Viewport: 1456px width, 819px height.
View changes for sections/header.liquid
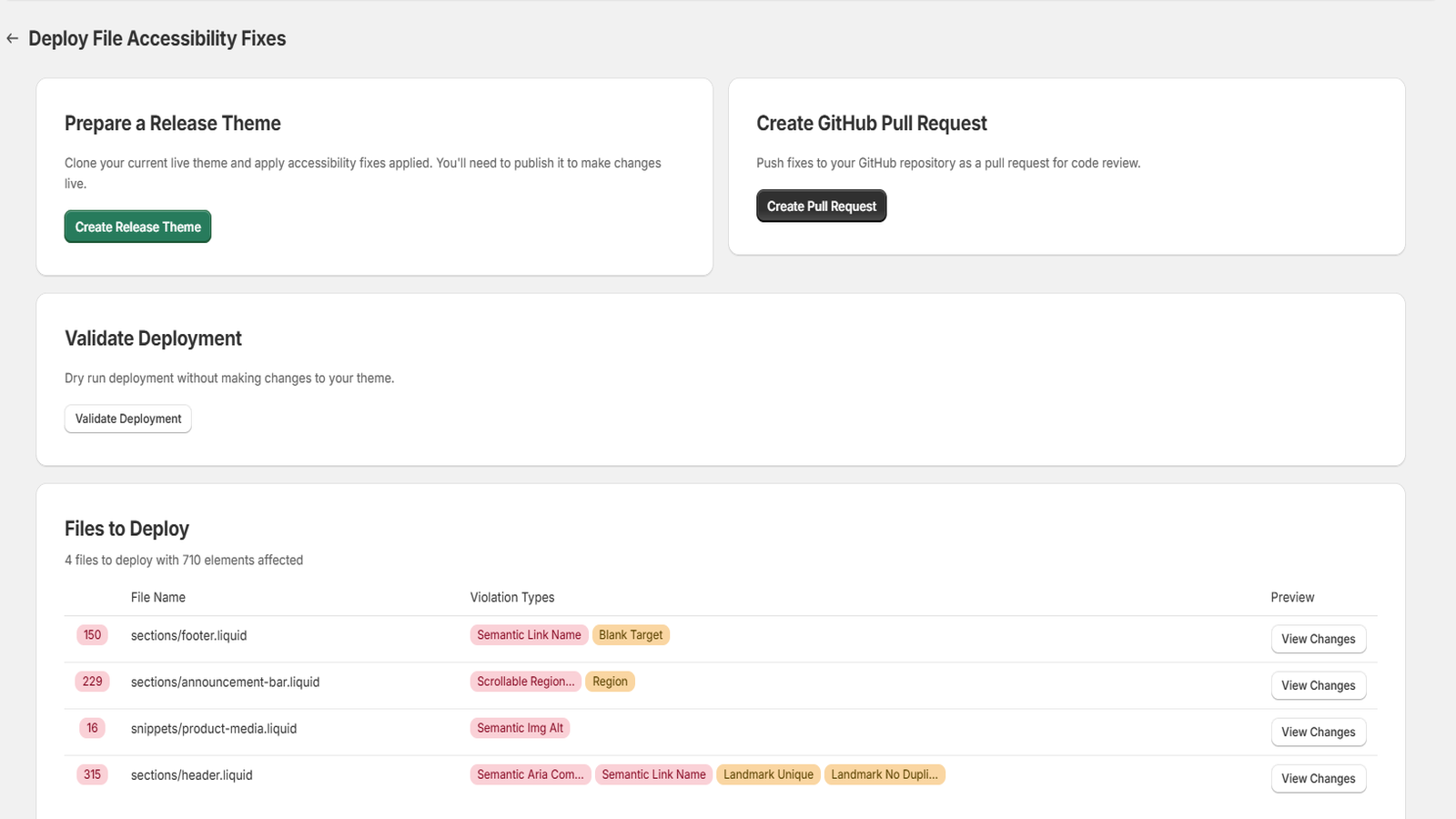tap(1318, 778)
